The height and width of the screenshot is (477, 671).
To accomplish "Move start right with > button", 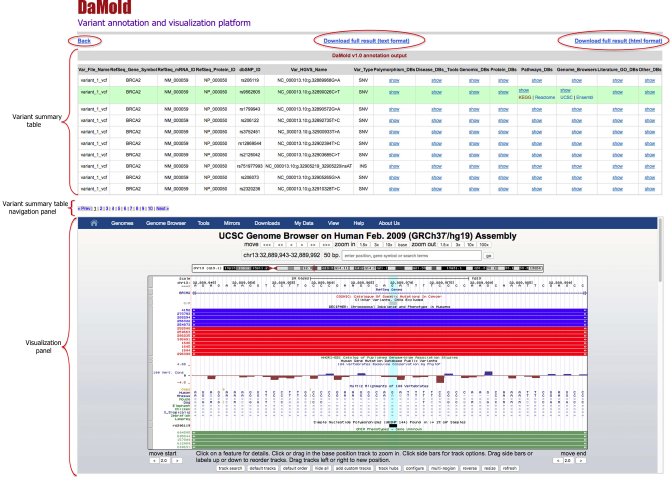I will (177, 461).
